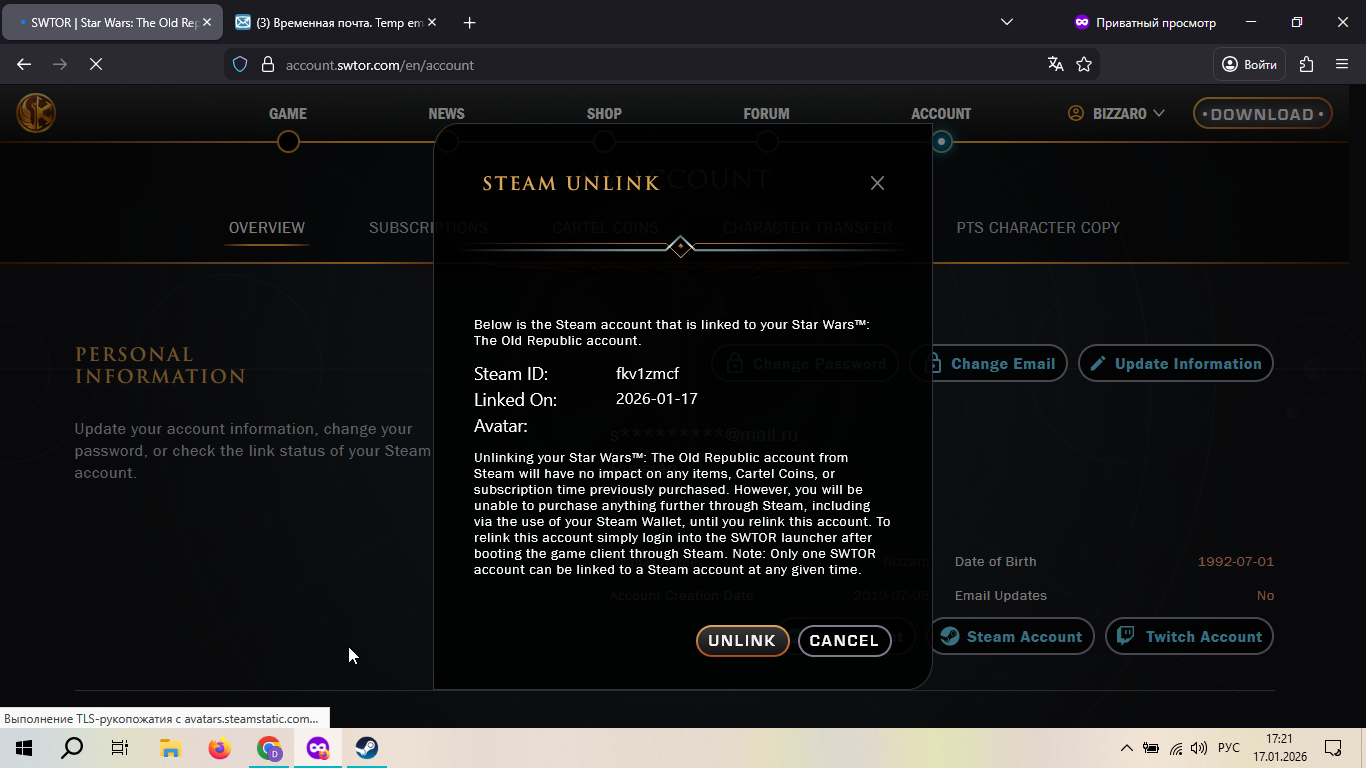Click the browser back arrow
The image size is (1366, 768).
(24, 64)
